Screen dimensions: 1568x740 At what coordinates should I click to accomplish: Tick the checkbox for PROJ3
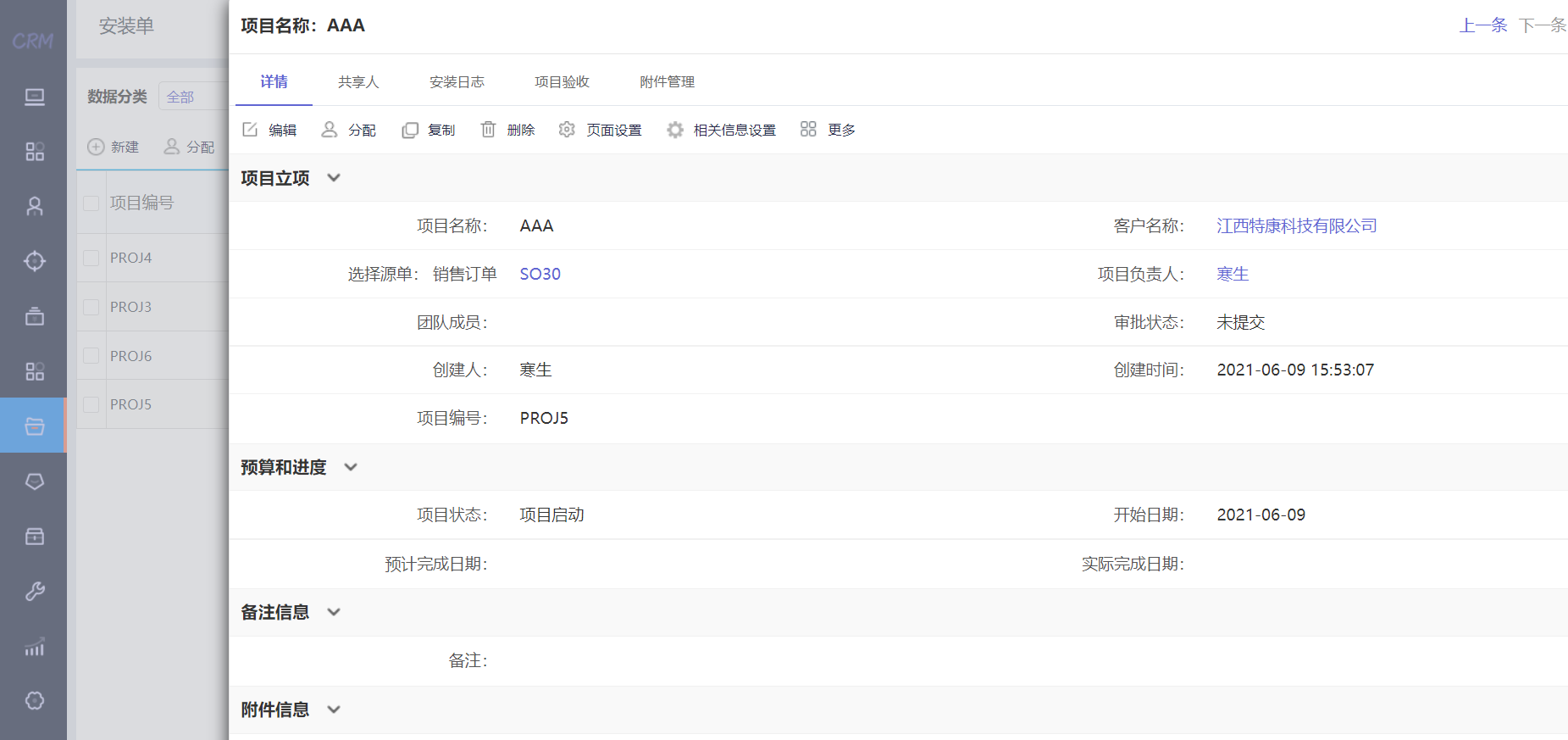click(91, 307)
